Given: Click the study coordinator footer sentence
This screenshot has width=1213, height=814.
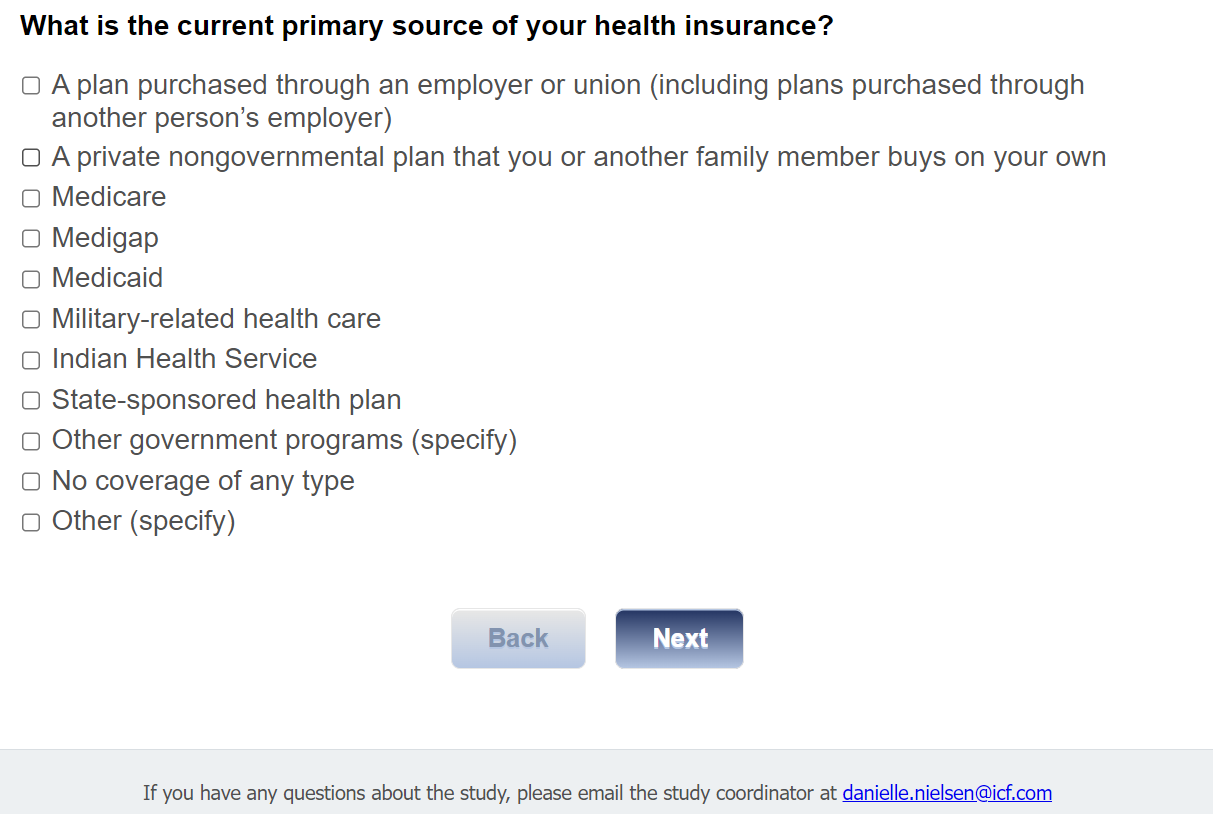Looking at the screenshot, I should (490, 793).
